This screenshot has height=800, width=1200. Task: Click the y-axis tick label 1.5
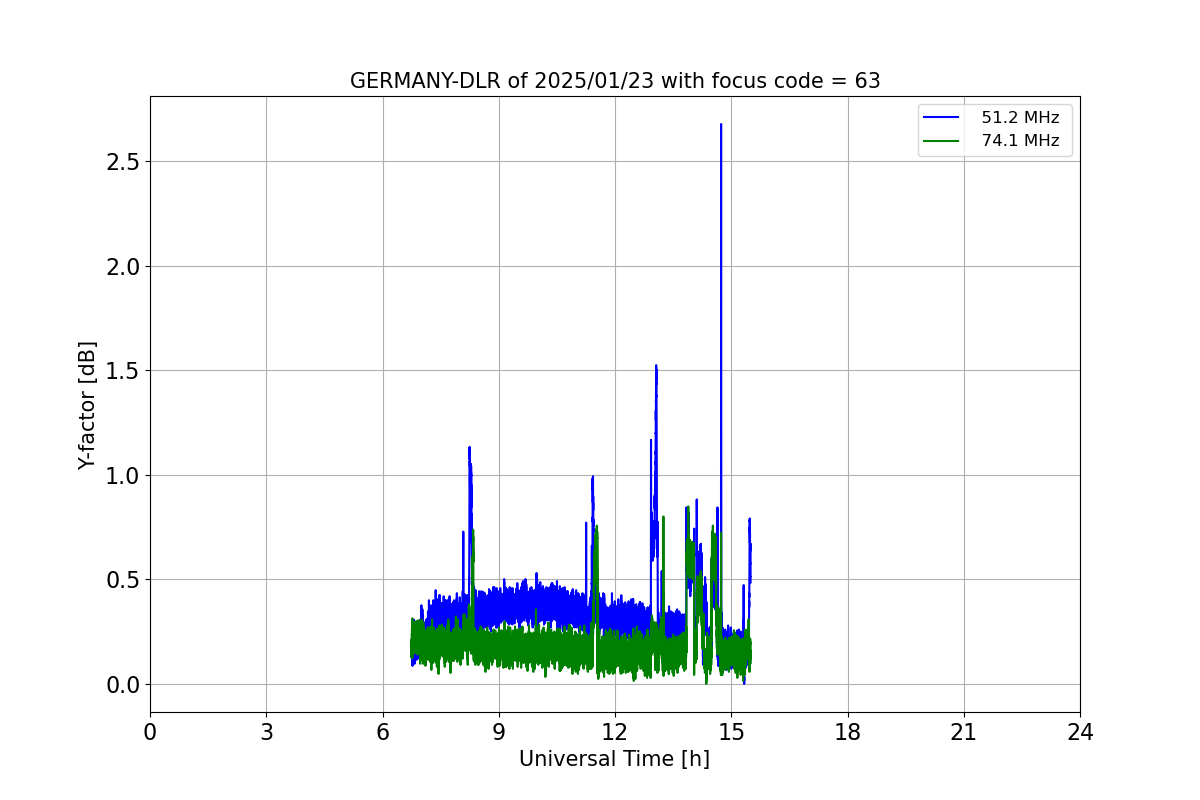124,371
